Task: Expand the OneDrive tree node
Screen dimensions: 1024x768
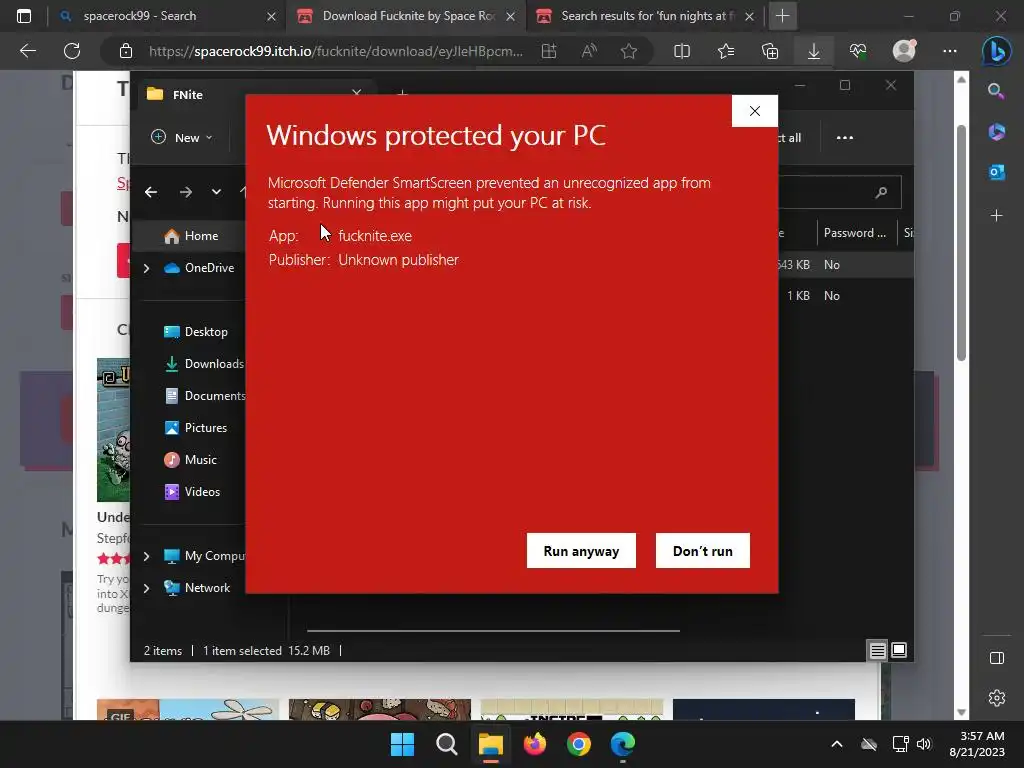Action: point(146,268)
